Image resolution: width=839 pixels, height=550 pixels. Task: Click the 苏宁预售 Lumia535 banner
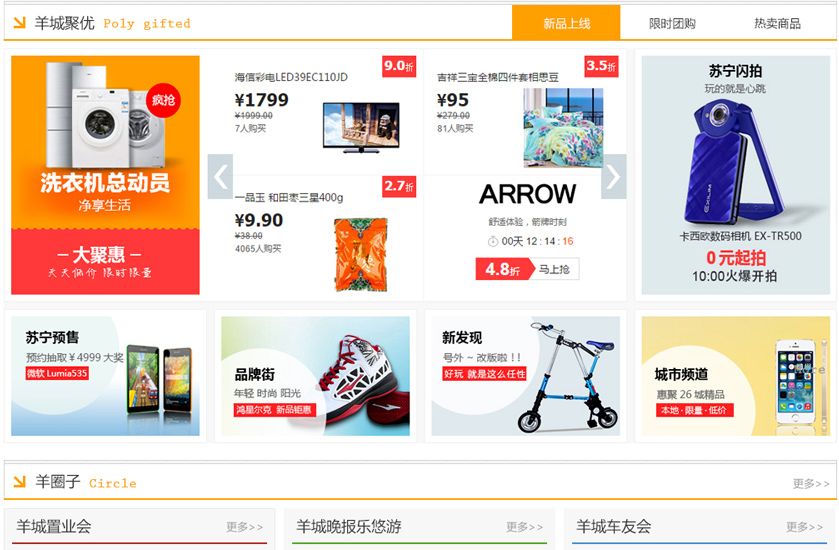(x=105, y=376)
